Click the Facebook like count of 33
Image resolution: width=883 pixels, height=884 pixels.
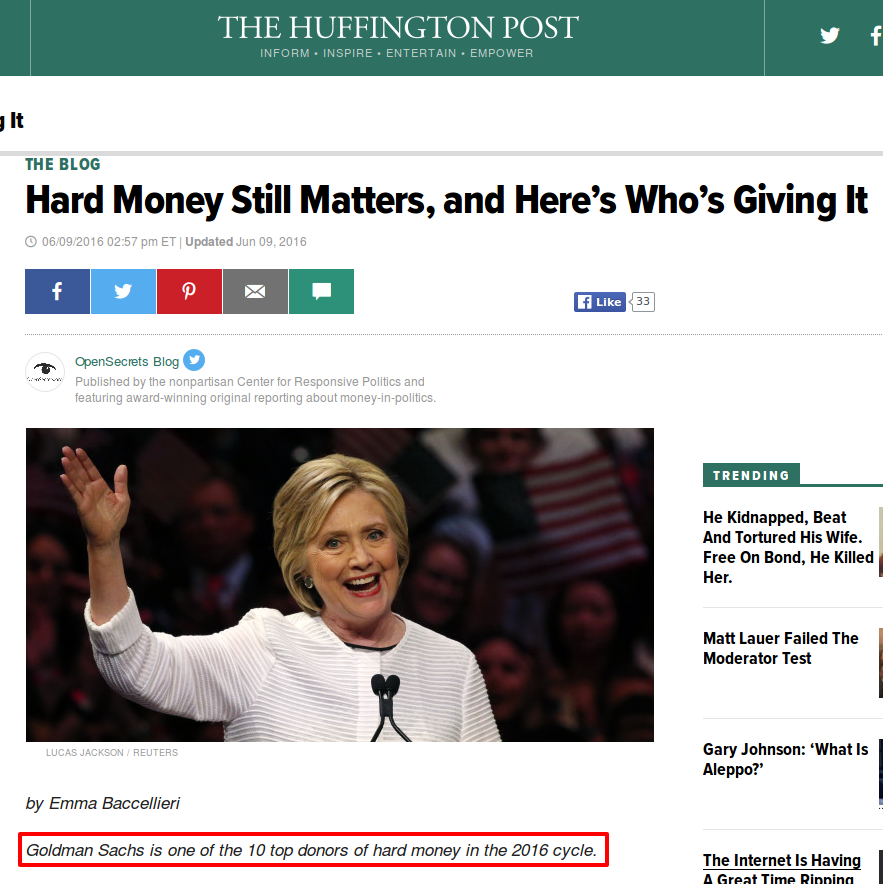(643, 302)
